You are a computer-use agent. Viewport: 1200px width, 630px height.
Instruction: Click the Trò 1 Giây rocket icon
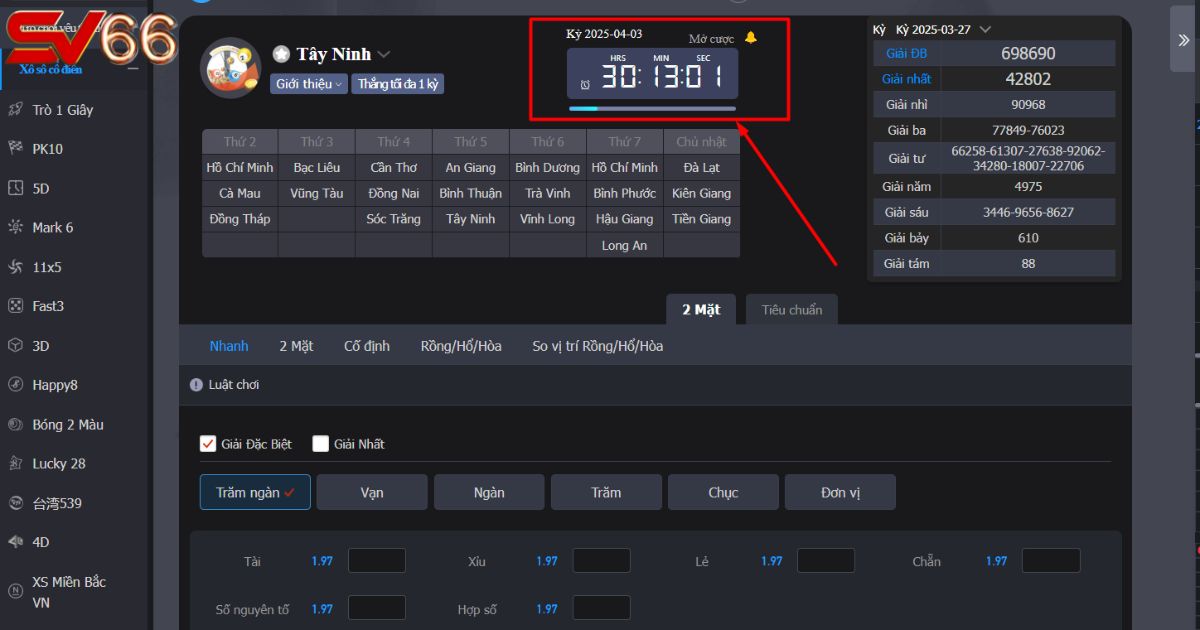point(16,110)
